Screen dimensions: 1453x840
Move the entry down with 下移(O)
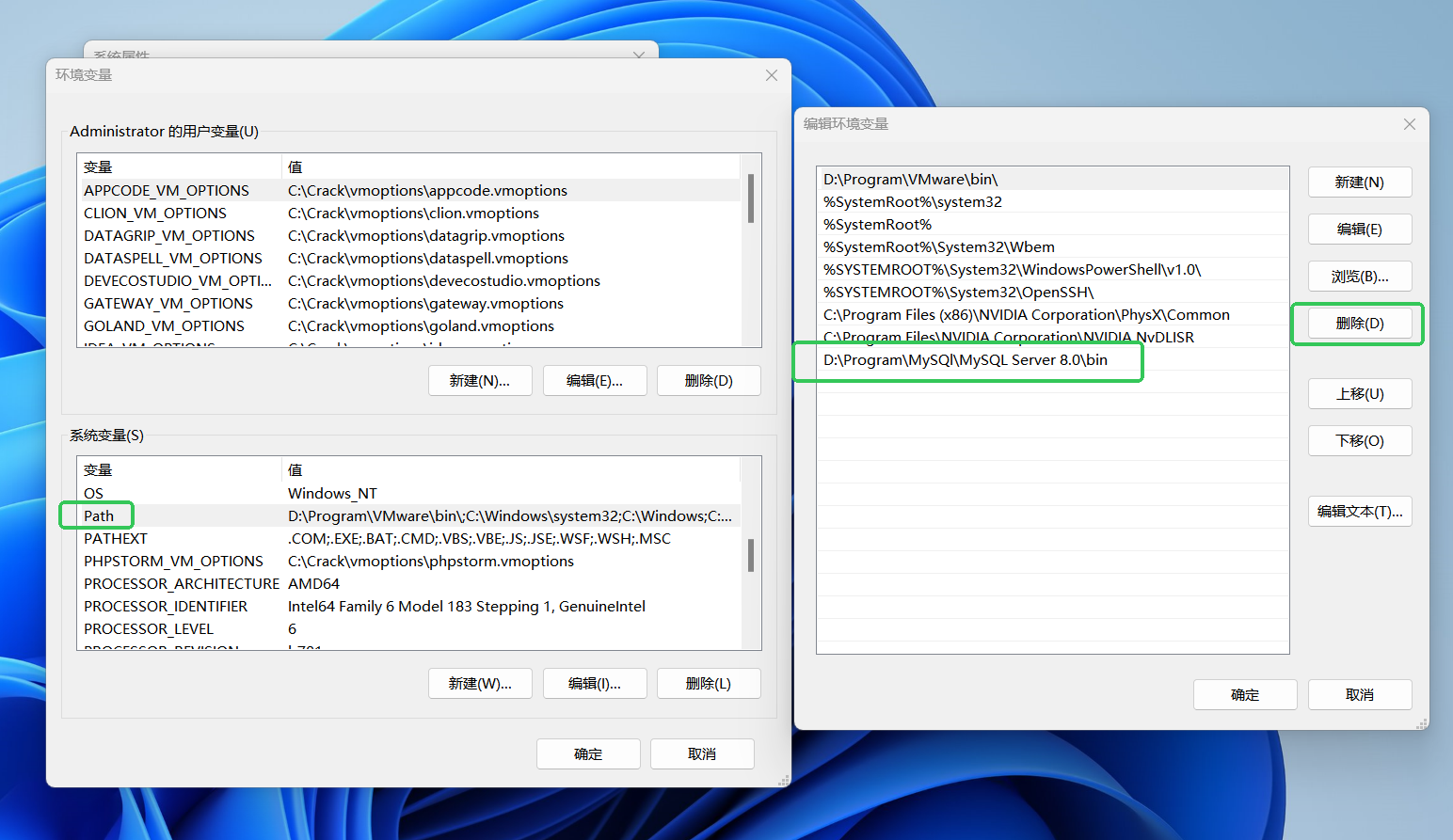coord(1360,441)
